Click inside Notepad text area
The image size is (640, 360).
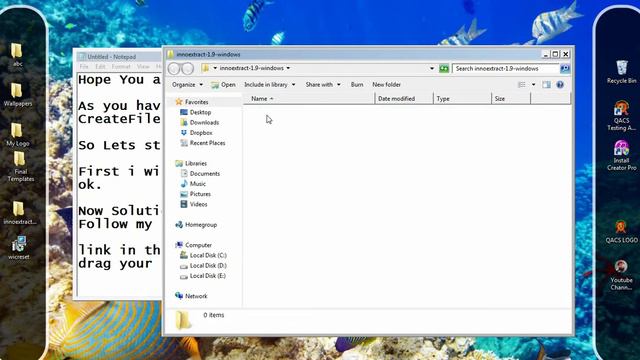[x=119, y=184]
